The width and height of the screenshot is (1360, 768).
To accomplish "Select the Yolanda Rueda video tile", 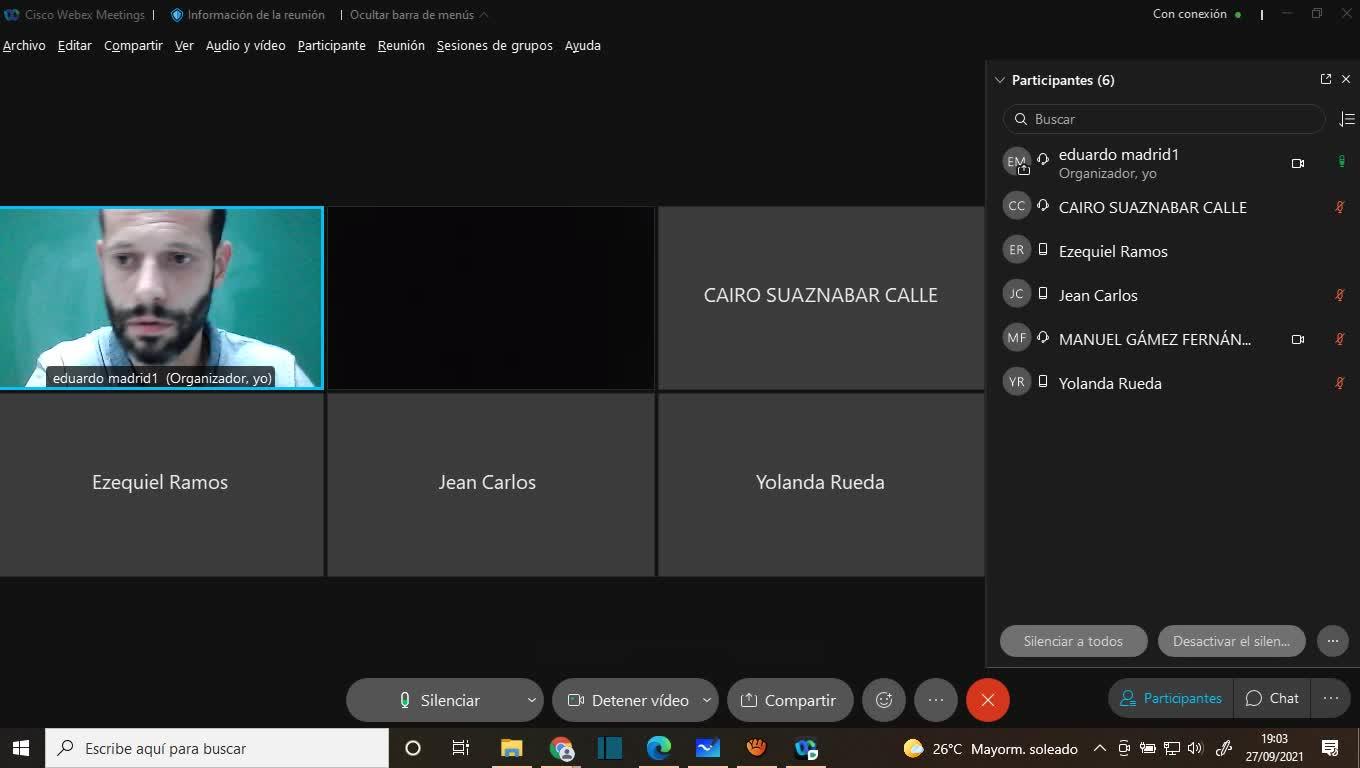I will coord(821,484).
